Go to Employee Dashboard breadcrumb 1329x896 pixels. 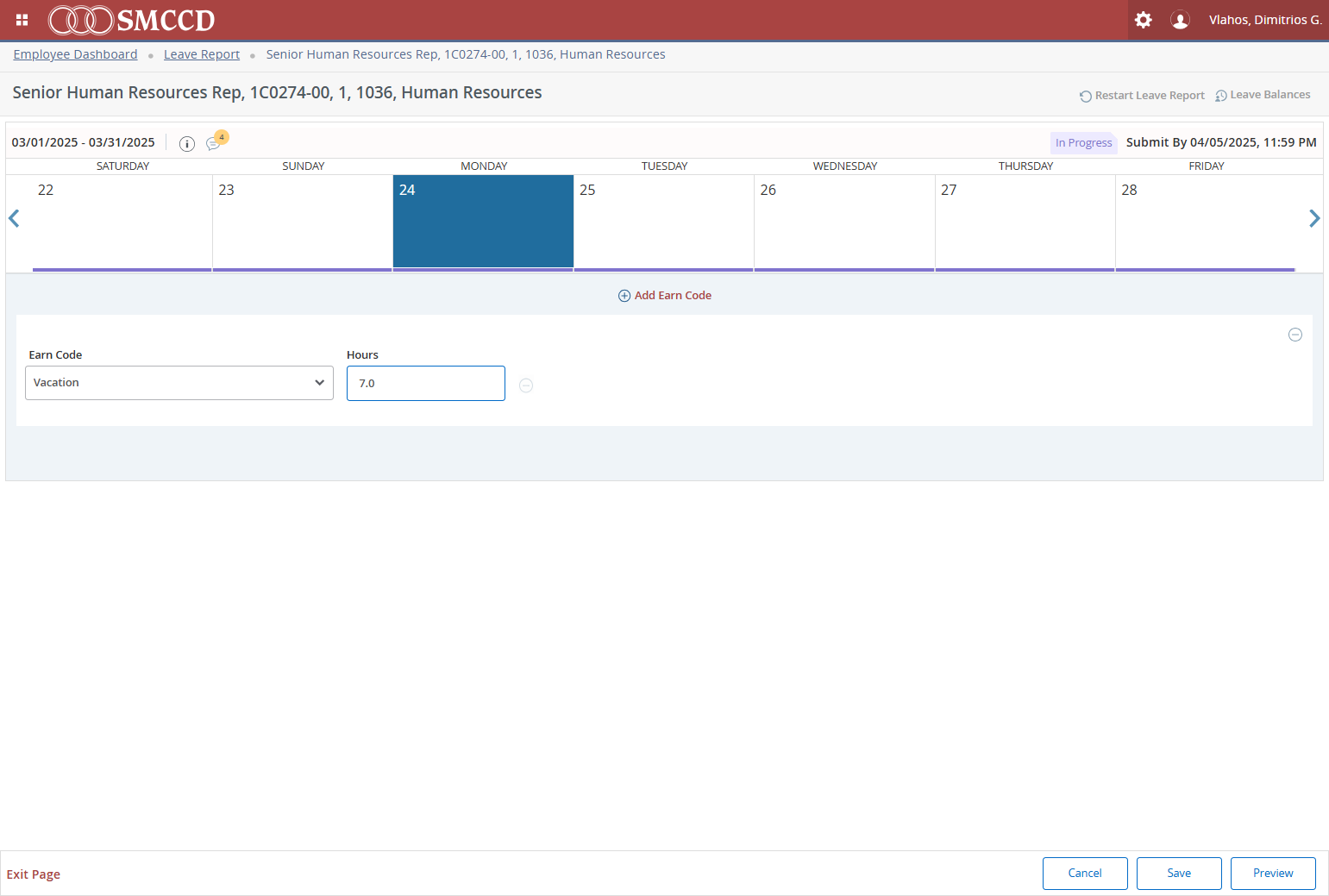tap(75, 54)
